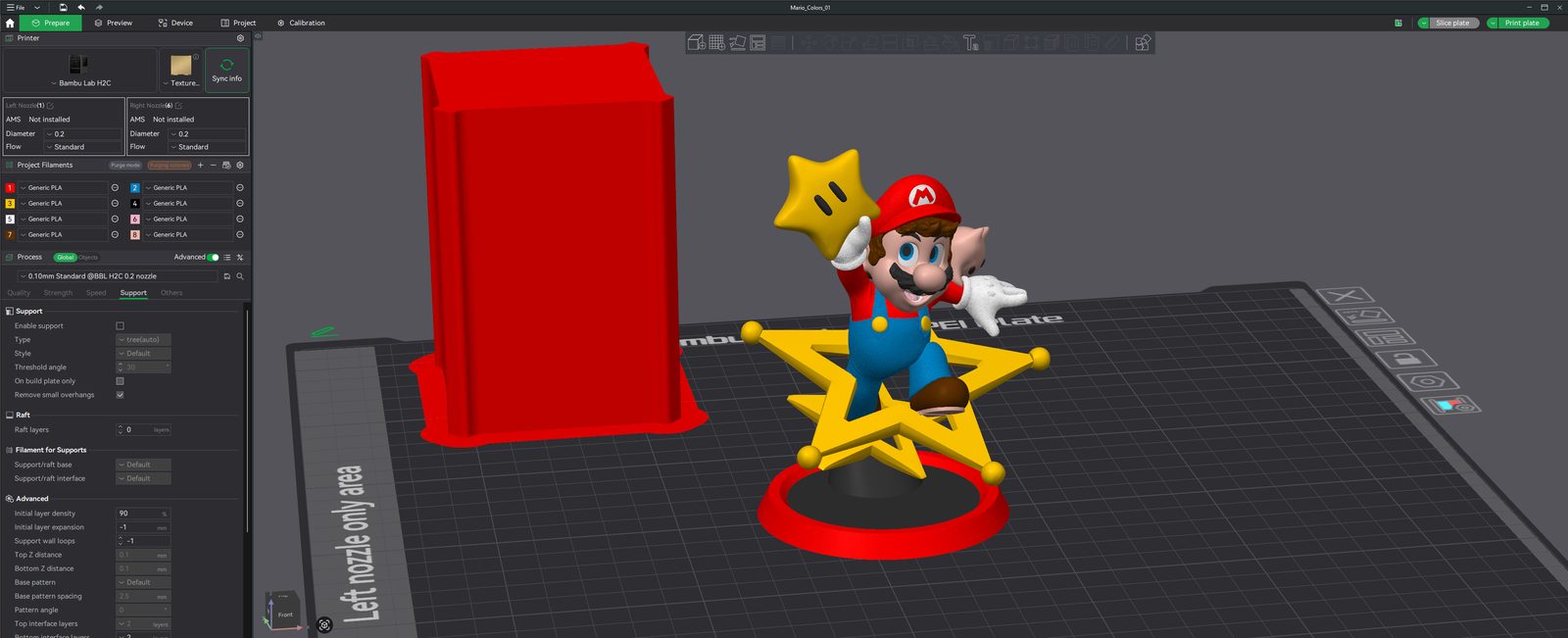Click the Print plate button
This screenshot has height=638, width=1568.
(x=1522, y=23)
